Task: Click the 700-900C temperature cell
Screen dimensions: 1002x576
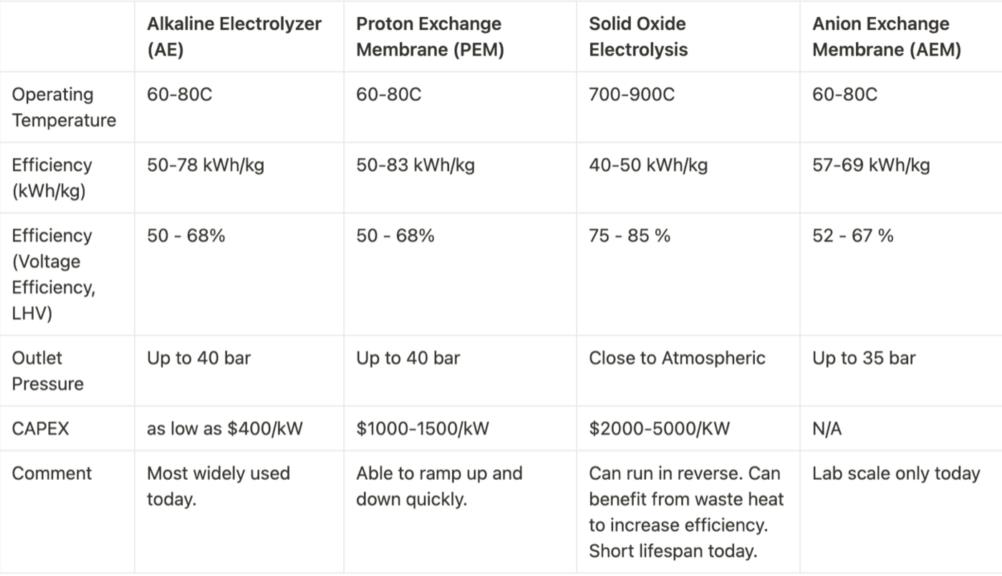Action: 631,95
